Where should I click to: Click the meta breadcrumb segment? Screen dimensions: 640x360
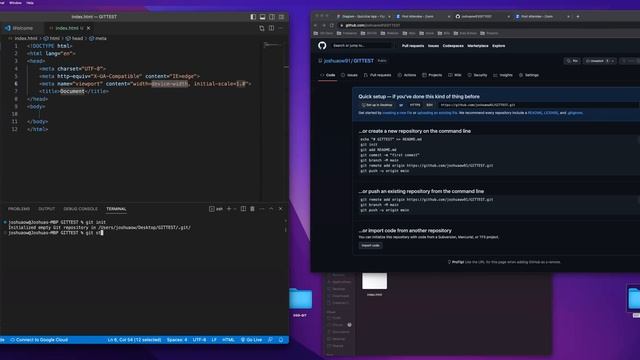pyautogui.click(x=98, y=38)
